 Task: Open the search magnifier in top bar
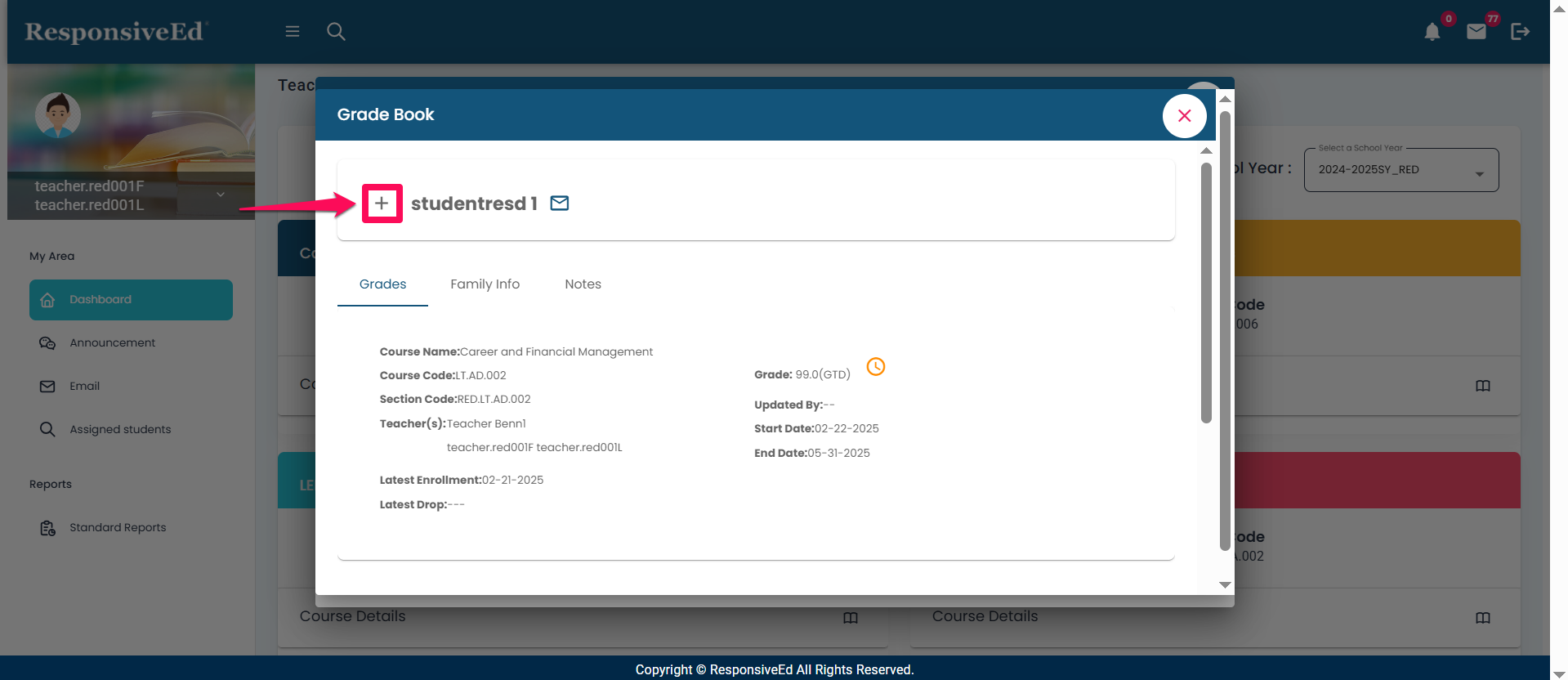point(336,32)
